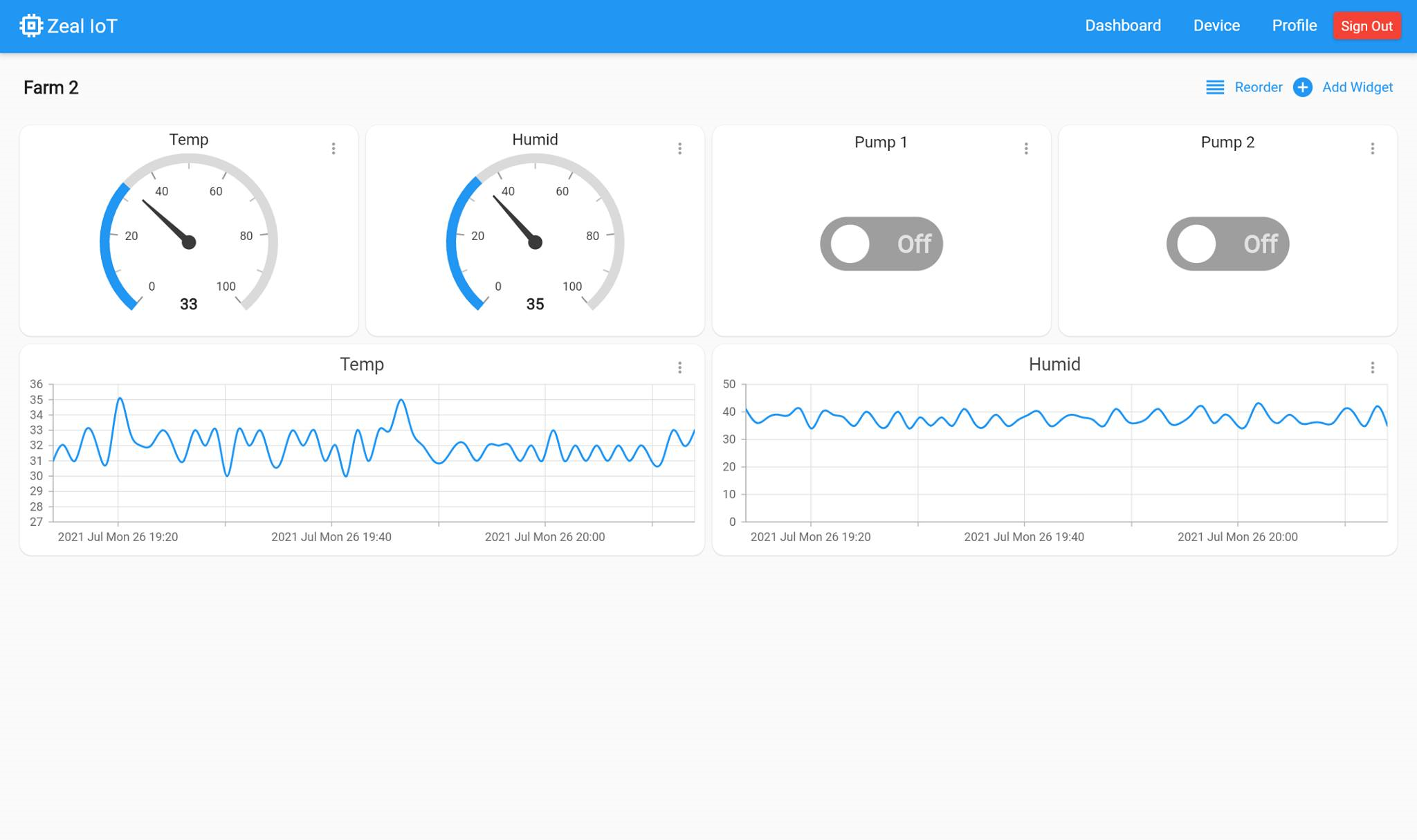The image size is (1417, 840).
Task: Open three-dot menu on Pump 1 widget
Action: (x=1026, y=149)
